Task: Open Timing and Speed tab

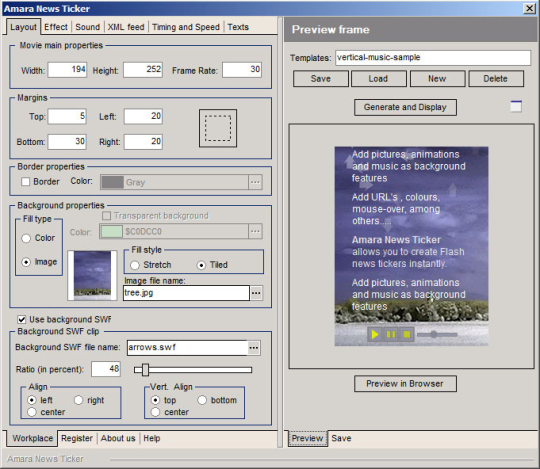Action: [186, 27]
